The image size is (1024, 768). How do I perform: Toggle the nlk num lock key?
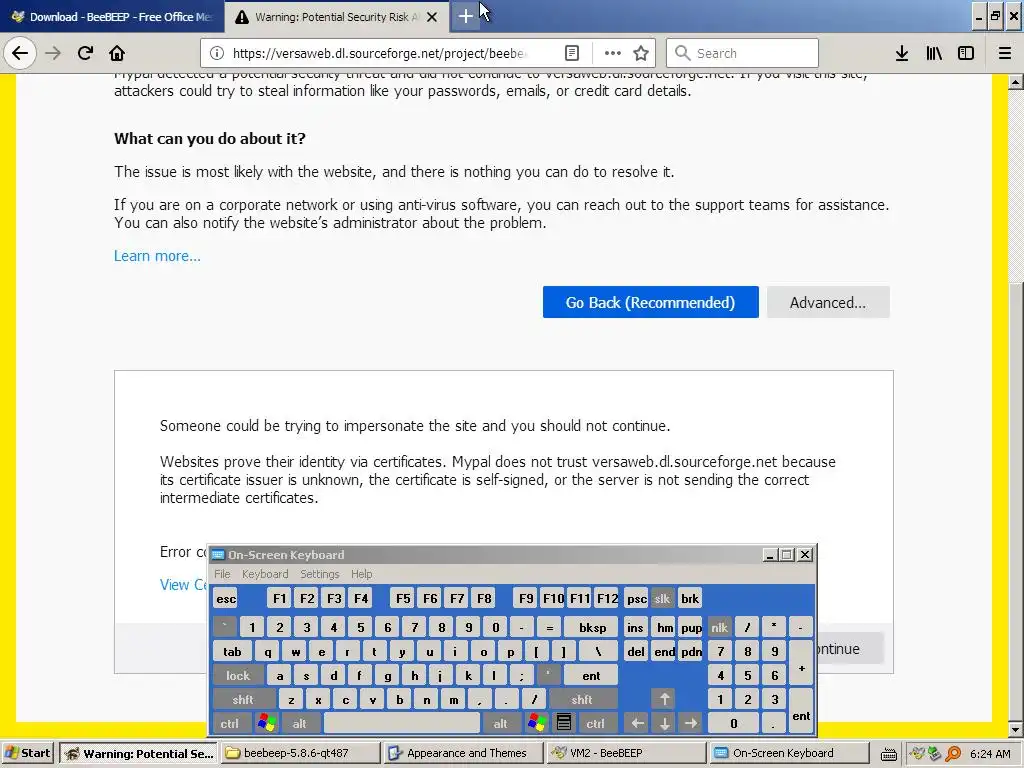(720, 628)
